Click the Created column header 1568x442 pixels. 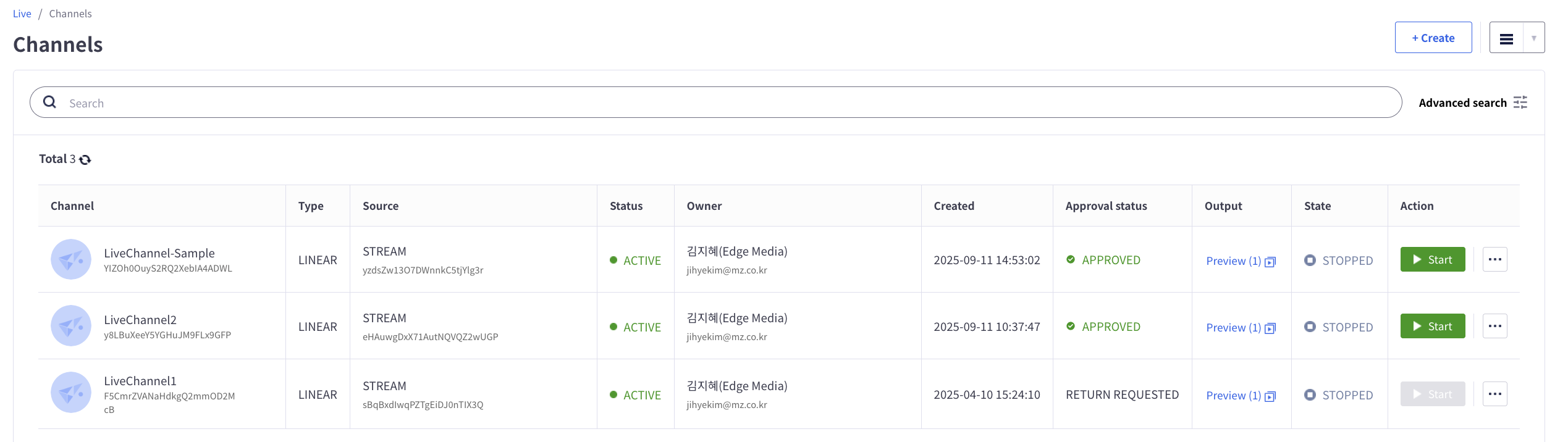[953, 206]
